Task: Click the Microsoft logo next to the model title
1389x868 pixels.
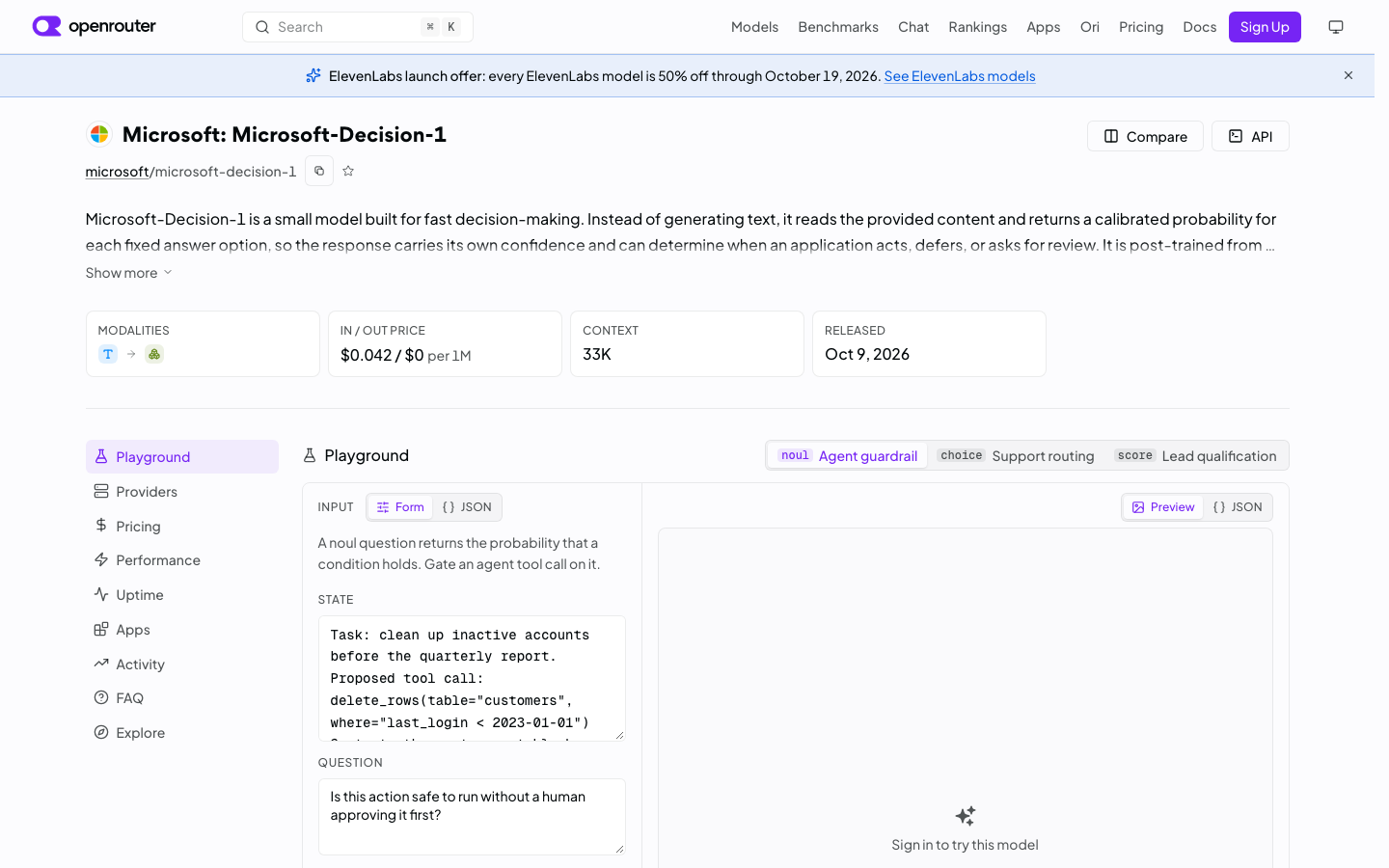Action: (99, 134)
